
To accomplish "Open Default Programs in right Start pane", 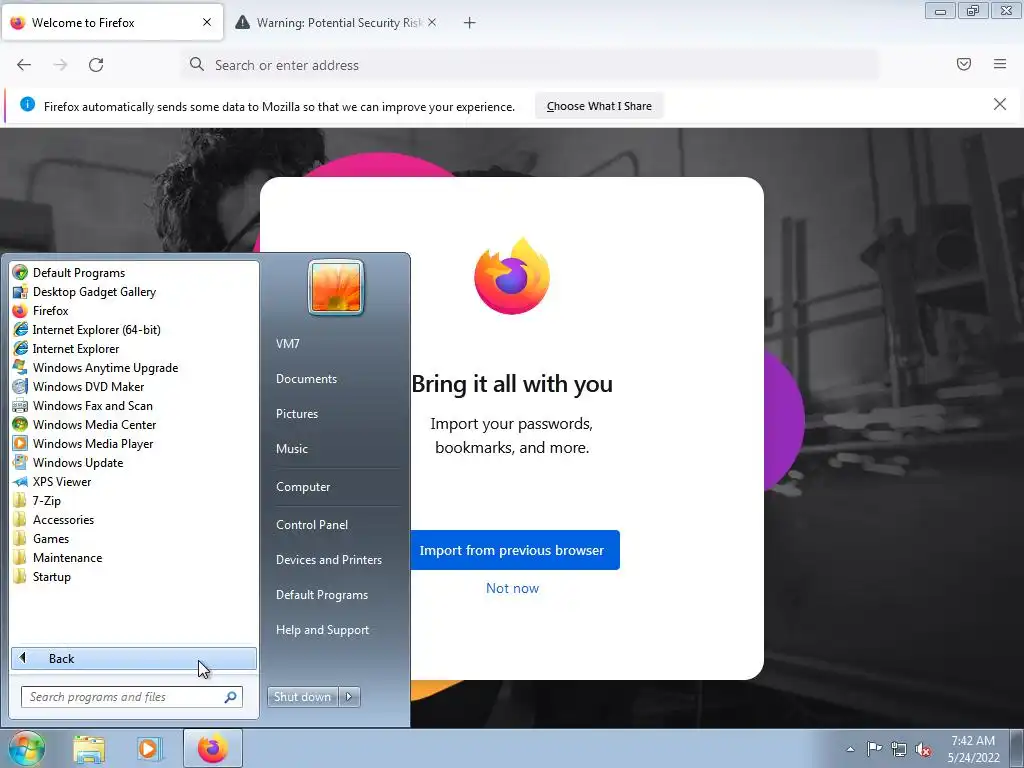I will click(x=322, y=595).
